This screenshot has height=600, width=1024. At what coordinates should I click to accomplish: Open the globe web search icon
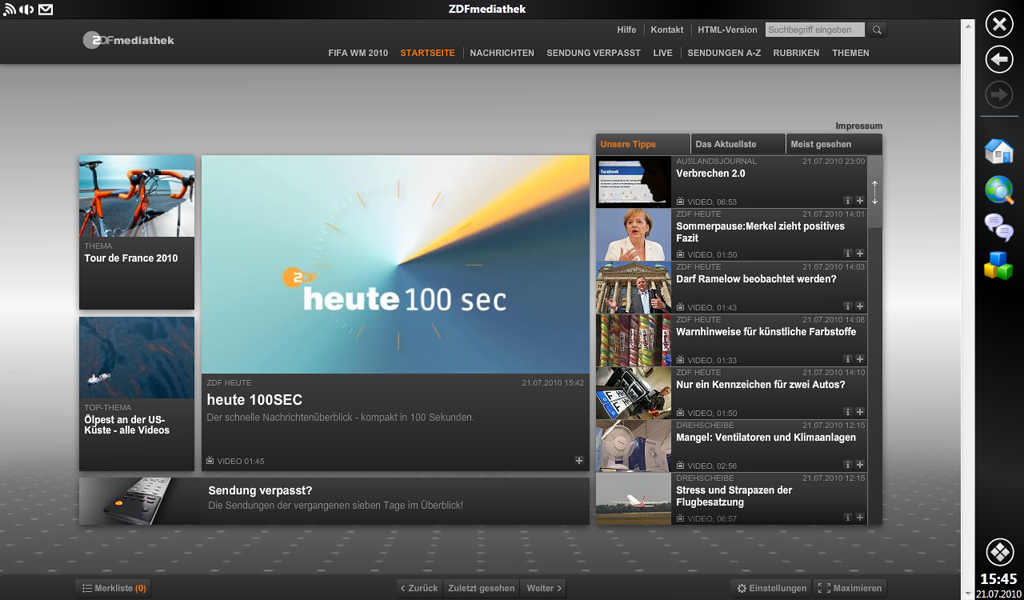pos(998,190)
